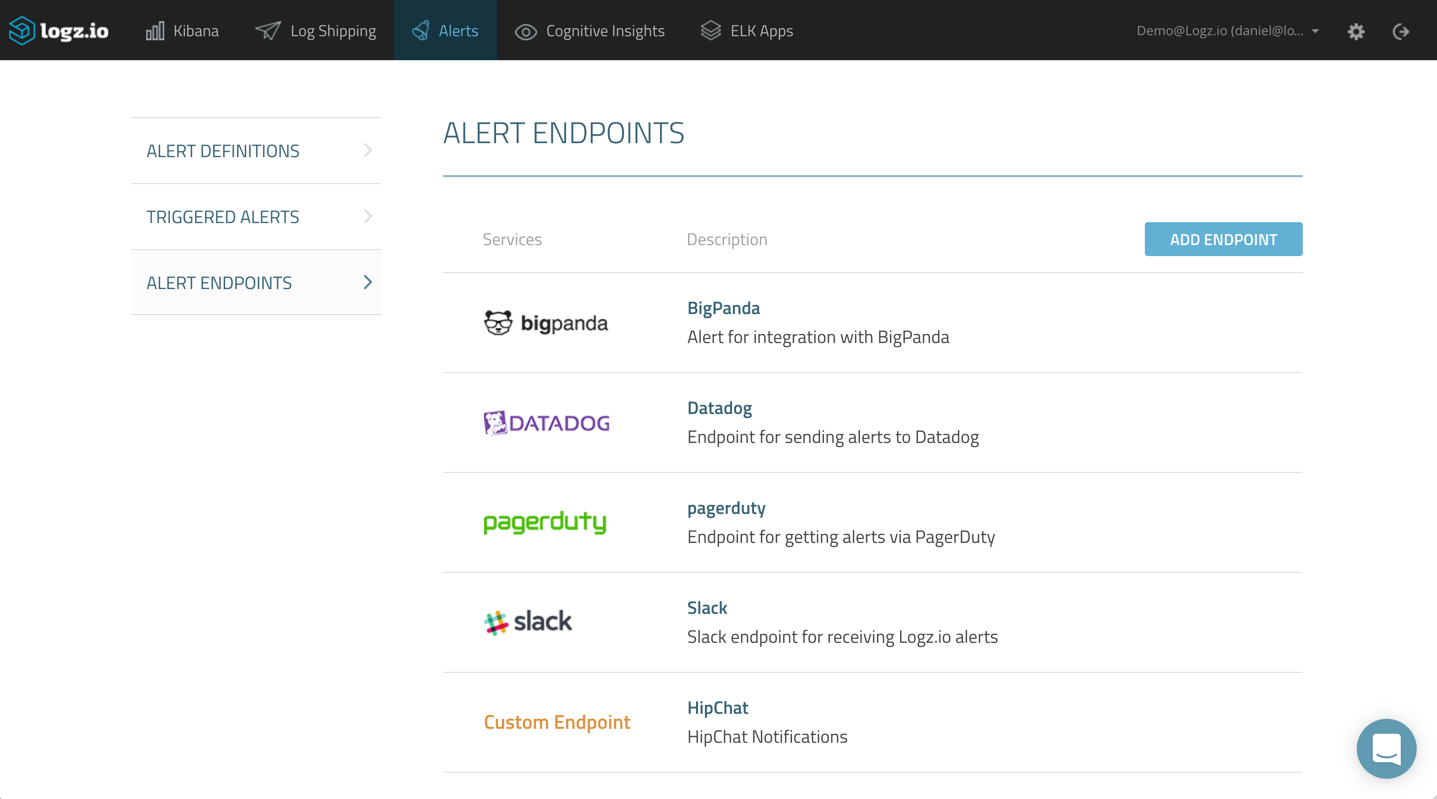Click the PagerDuty logo
Viewport: 1437px width, 799px height.
pos(545,523)
